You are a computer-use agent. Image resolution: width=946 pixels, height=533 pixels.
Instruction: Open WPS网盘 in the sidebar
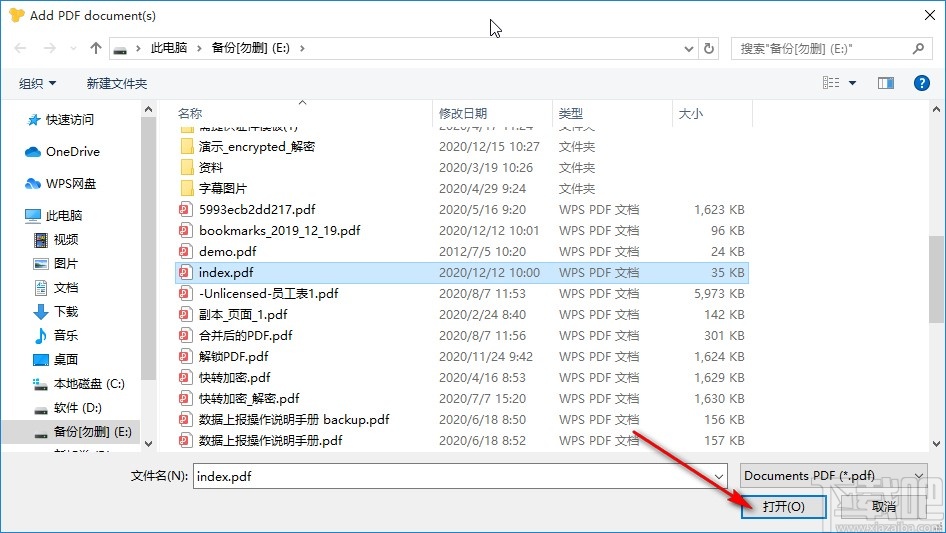point(60,184)
